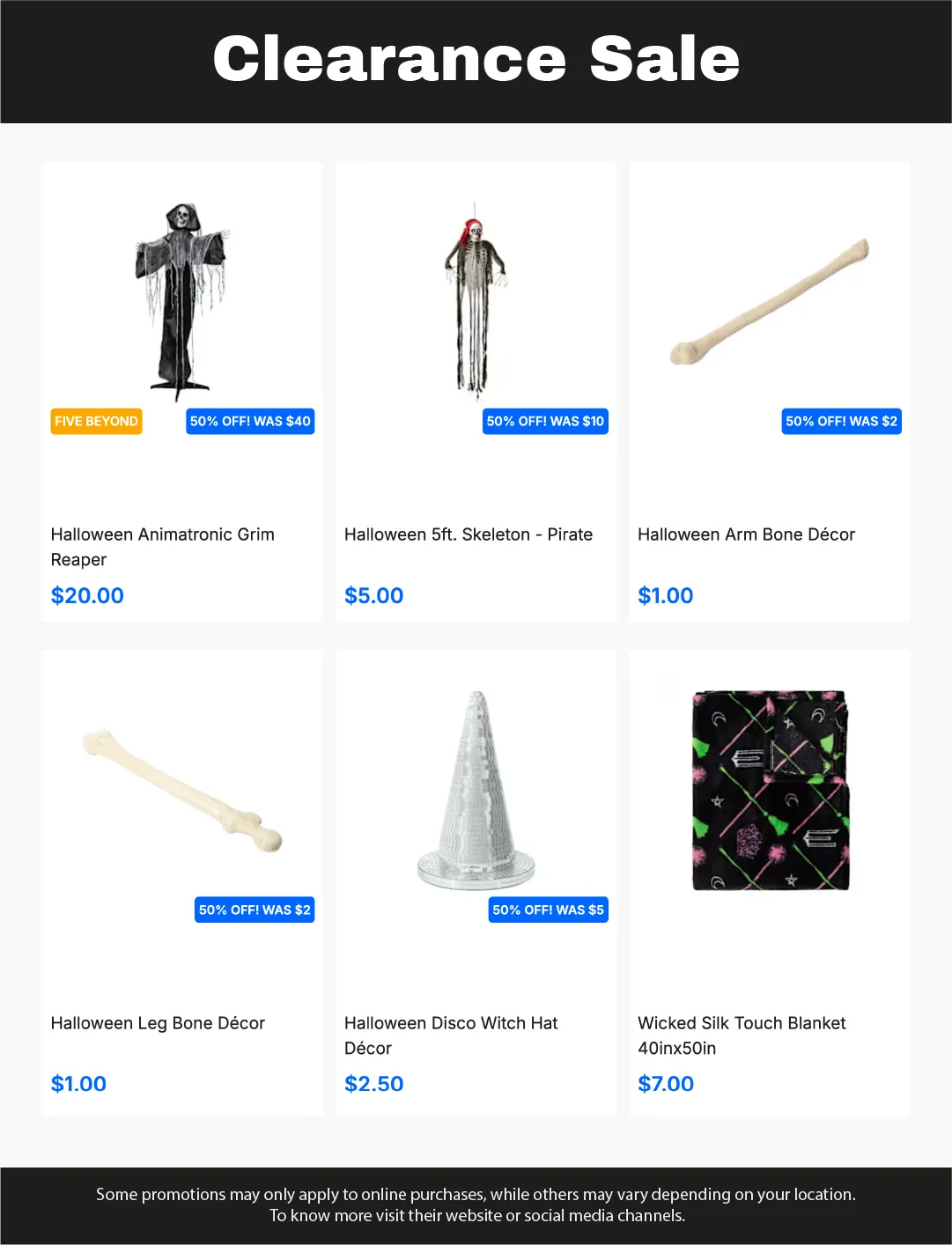Select the Halloween Leg Bone Décor title

click(x=158, y=1023)
